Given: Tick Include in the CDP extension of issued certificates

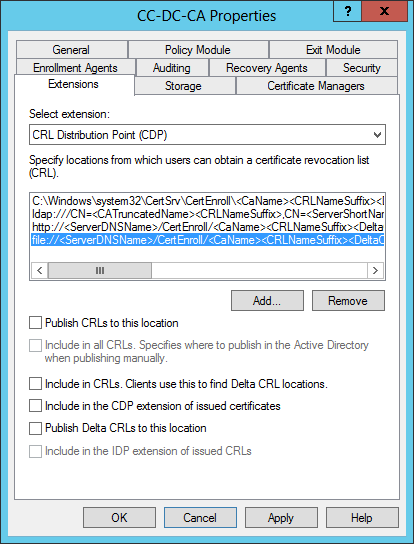Looking at the screenshot, I should [x=35, y=406].
